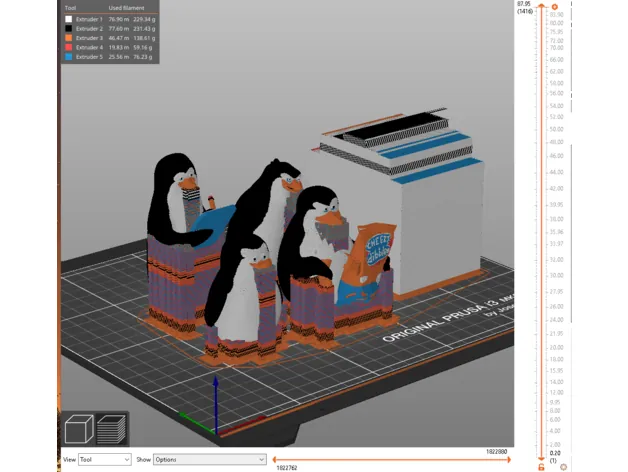
Task: Click the blue Z axis arrow
Action: pyautogui.click(x=215, y=395)
